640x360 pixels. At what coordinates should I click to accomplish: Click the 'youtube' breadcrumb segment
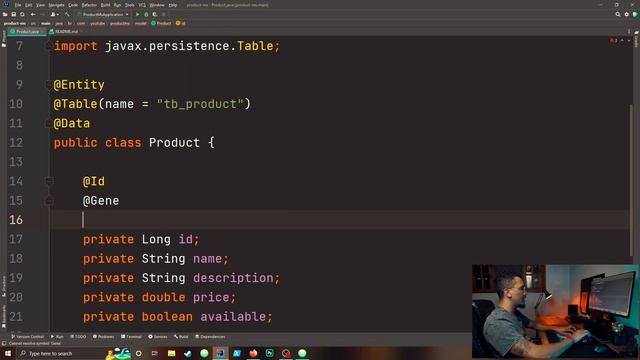[x=98, y=23]
